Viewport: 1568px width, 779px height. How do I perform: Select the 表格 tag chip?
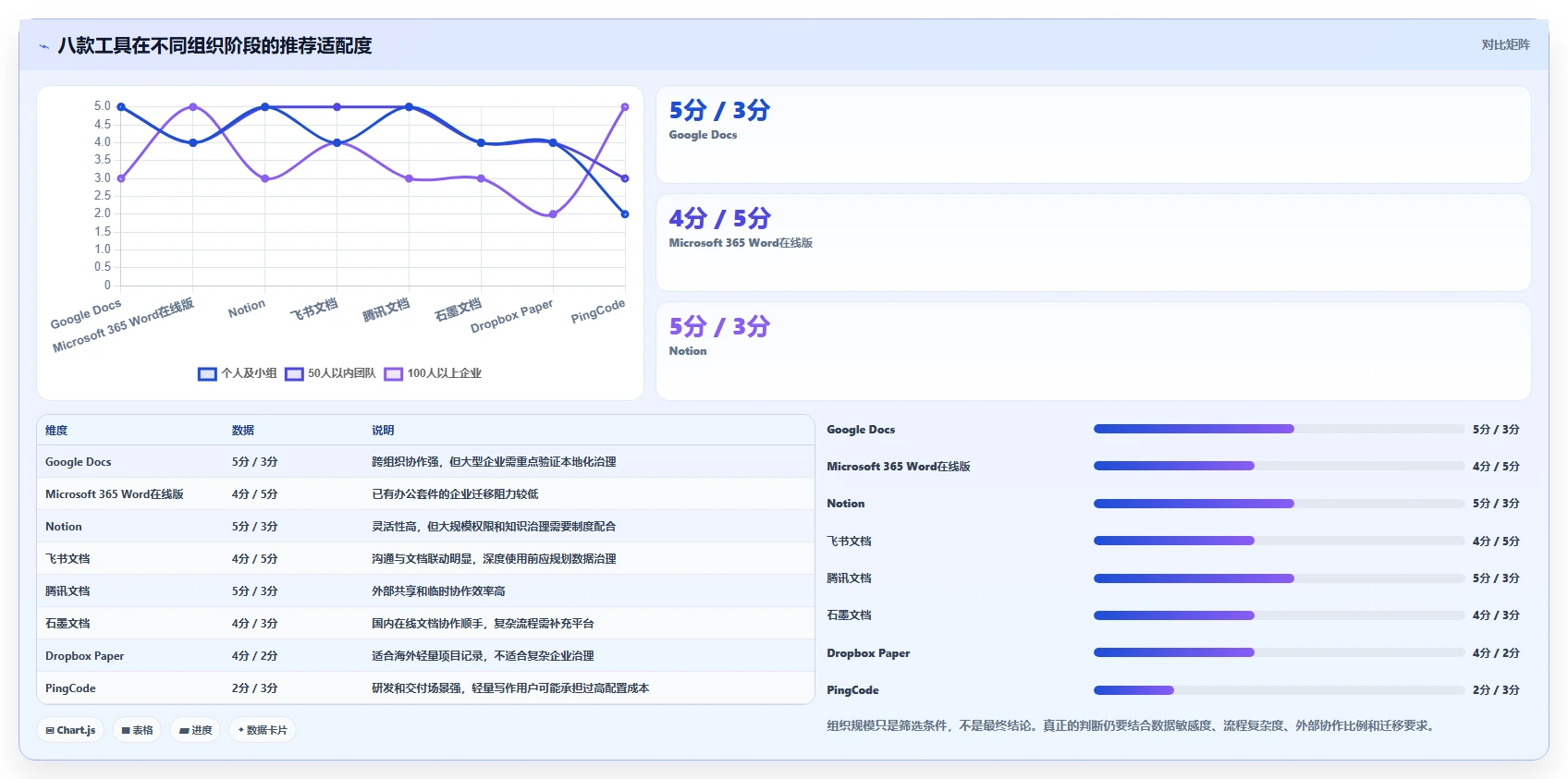point(137,730)
